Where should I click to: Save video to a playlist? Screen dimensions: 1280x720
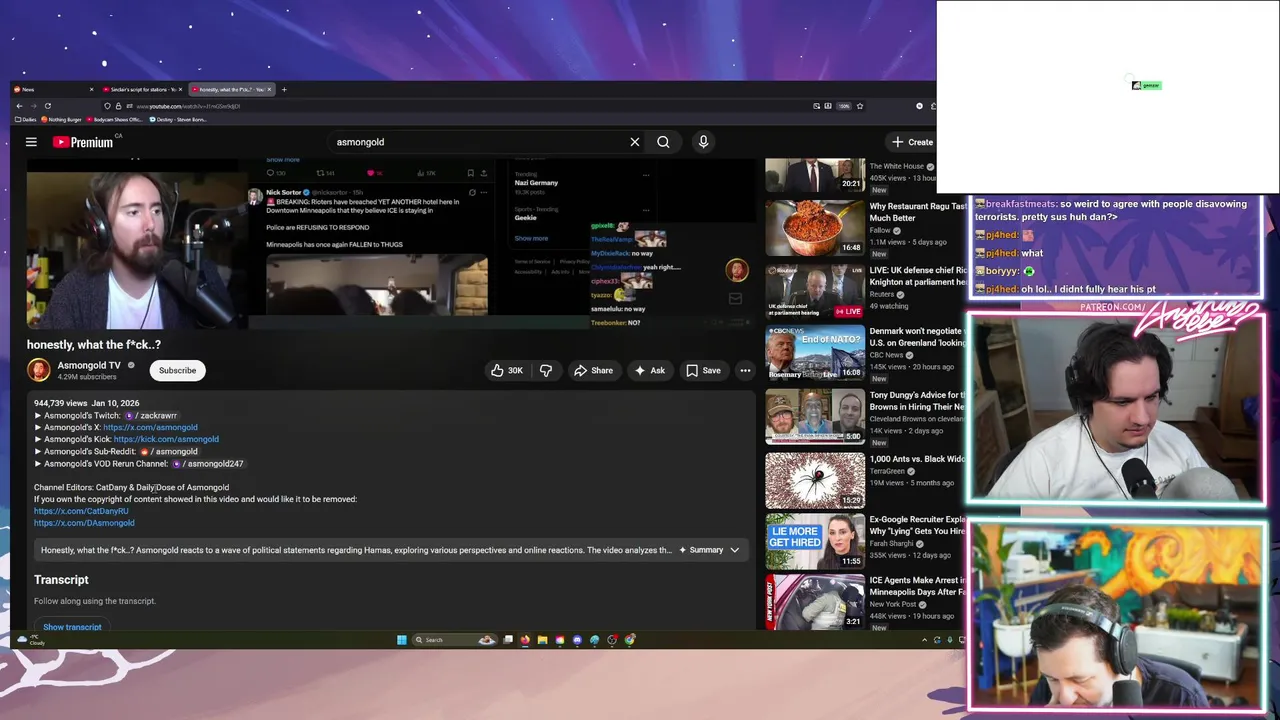click(x=703, y=370)
